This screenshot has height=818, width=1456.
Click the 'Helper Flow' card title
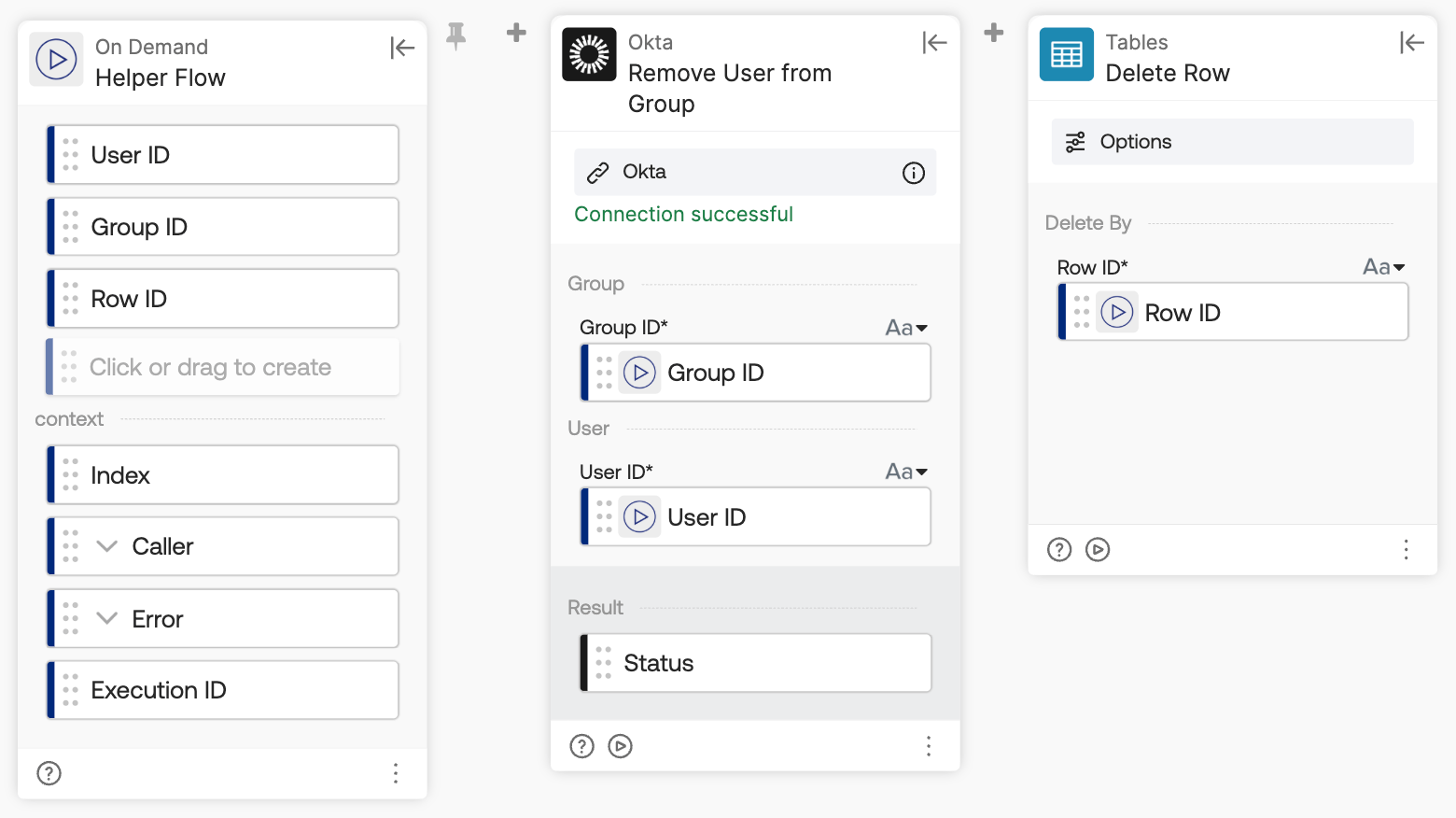[161, 78]
